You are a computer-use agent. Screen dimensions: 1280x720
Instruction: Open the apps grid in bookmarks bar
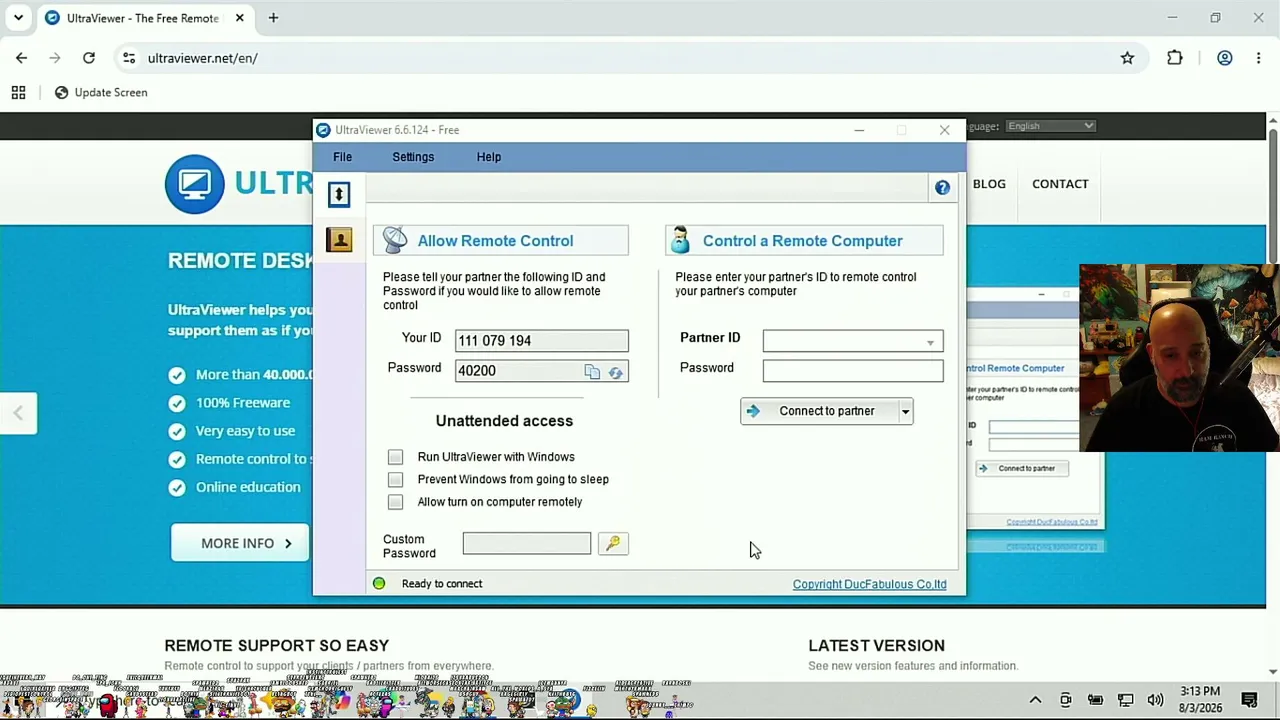pos(18,92)
